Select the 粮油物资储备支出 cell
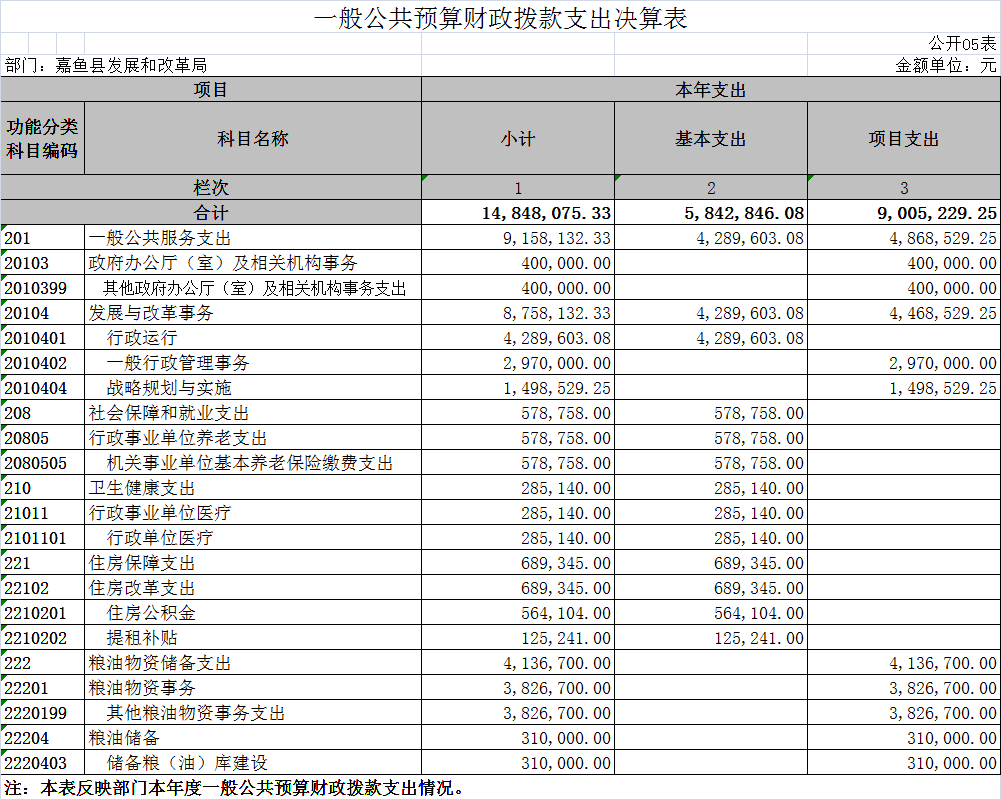This screenshot has width=1001, height=800. tap(253, 662)
